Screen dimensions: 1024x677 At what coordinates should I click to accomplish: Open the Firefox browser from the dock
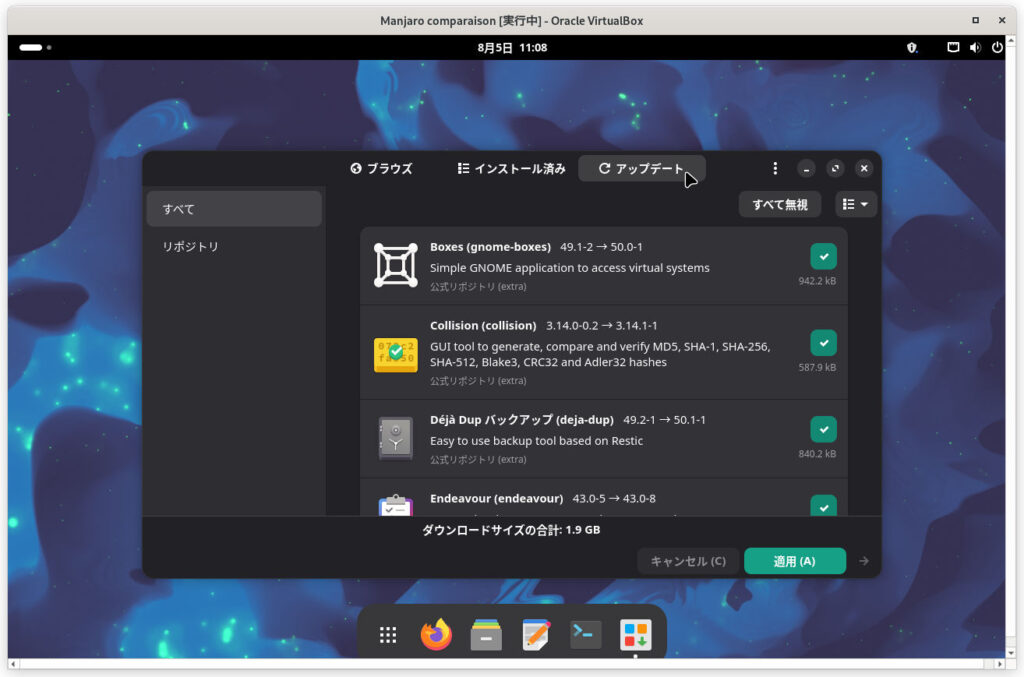436,635
